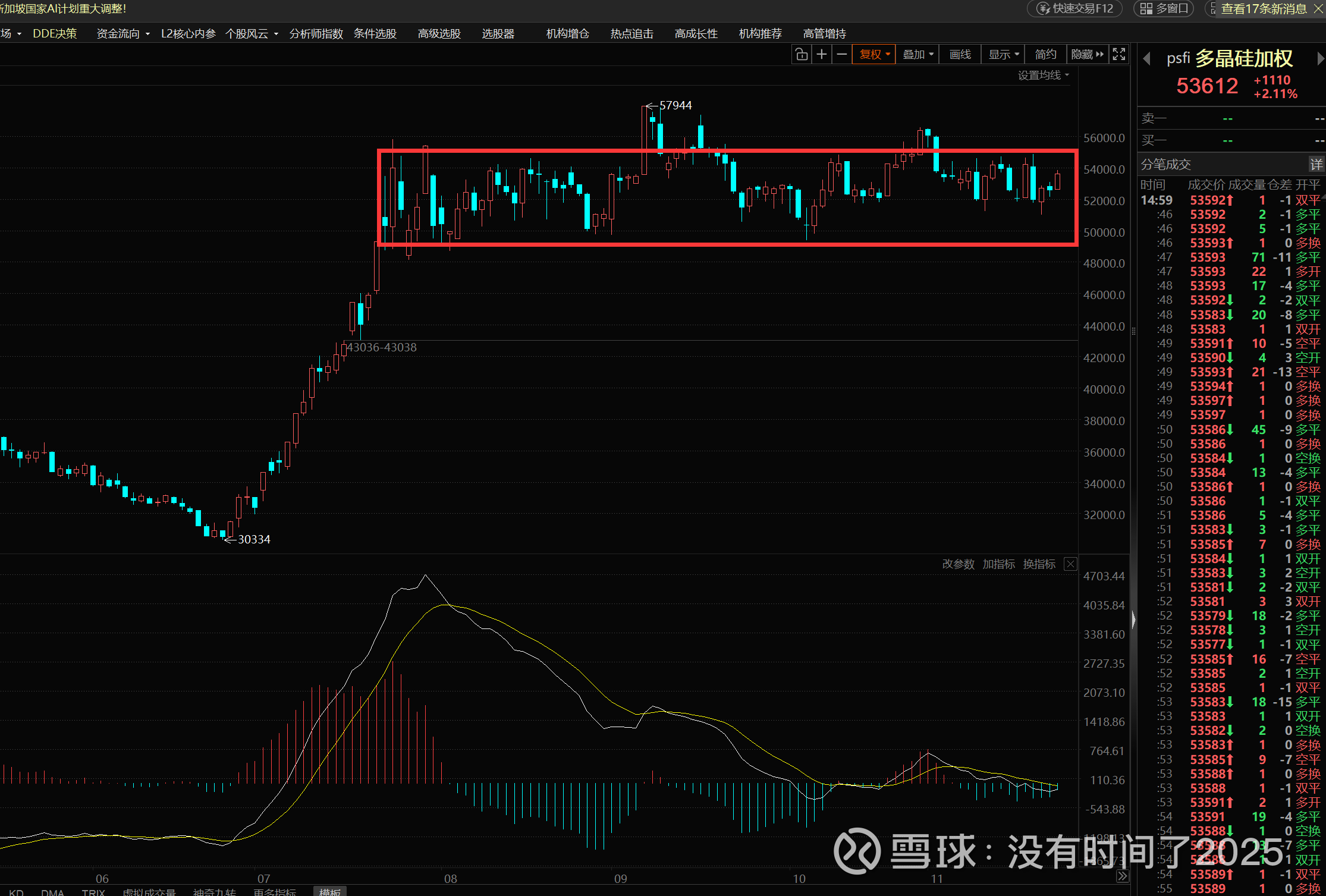
Task: Zoom out chart with minus icon
Action: [842, 55]
